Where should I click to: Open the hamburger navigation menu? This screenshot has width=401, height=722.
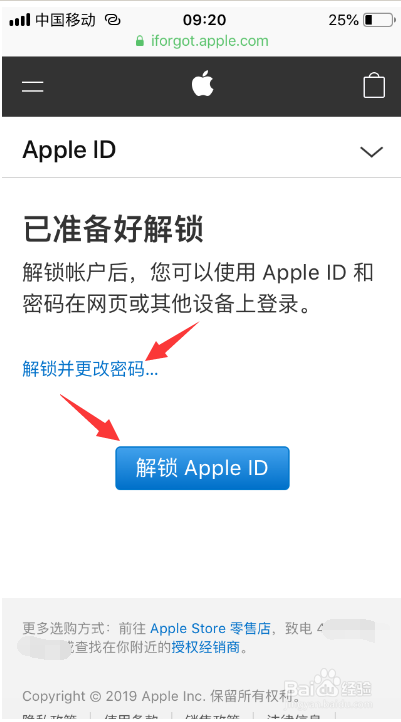point(33,86)
